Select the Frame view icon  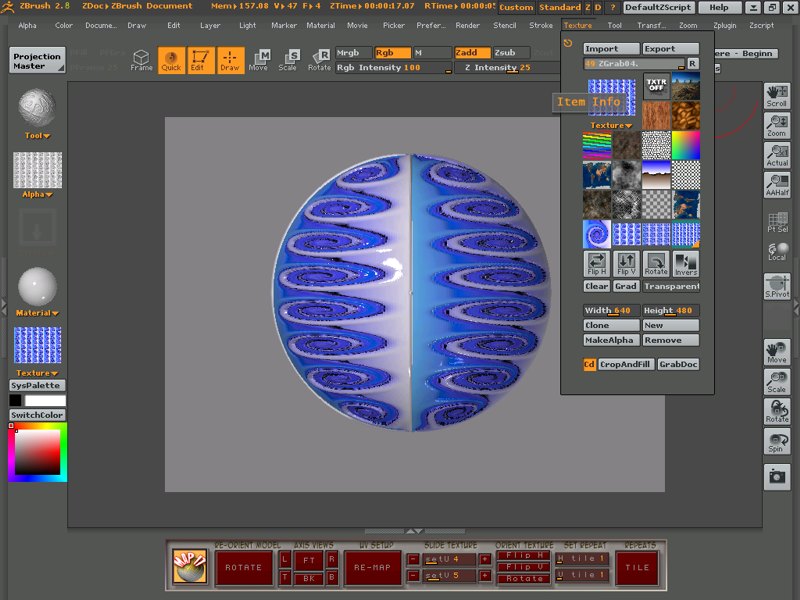(142, 61)
